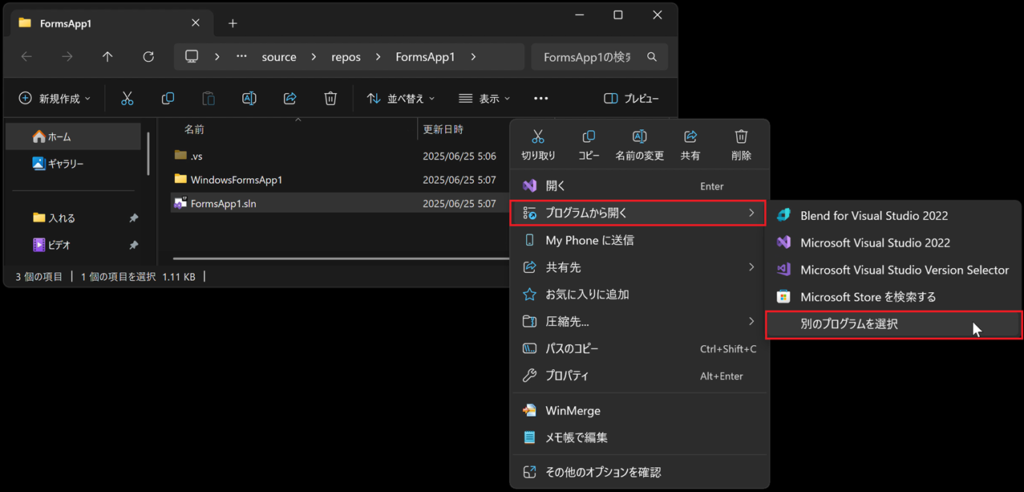
Task: Go forward with the right arrow button
Action: (x=67, y=57)
